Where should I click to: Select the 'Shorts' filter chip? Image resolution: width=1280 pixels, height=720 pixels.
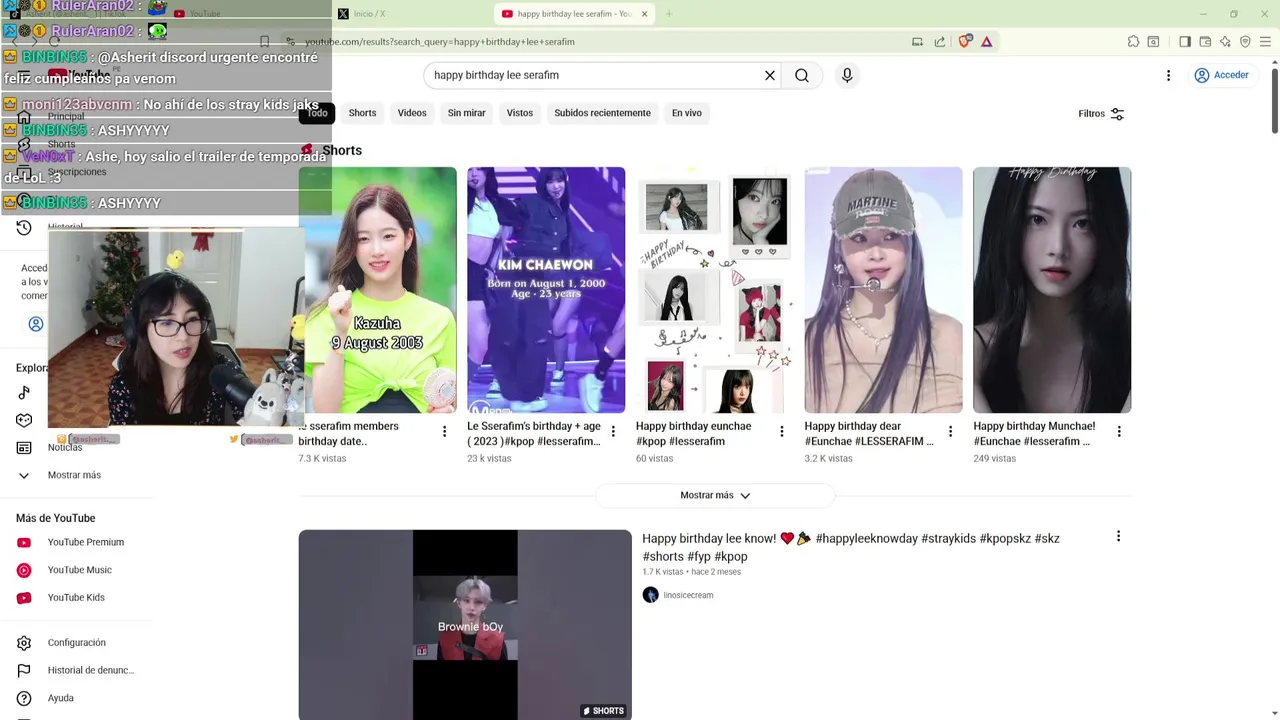coord(362,113)
